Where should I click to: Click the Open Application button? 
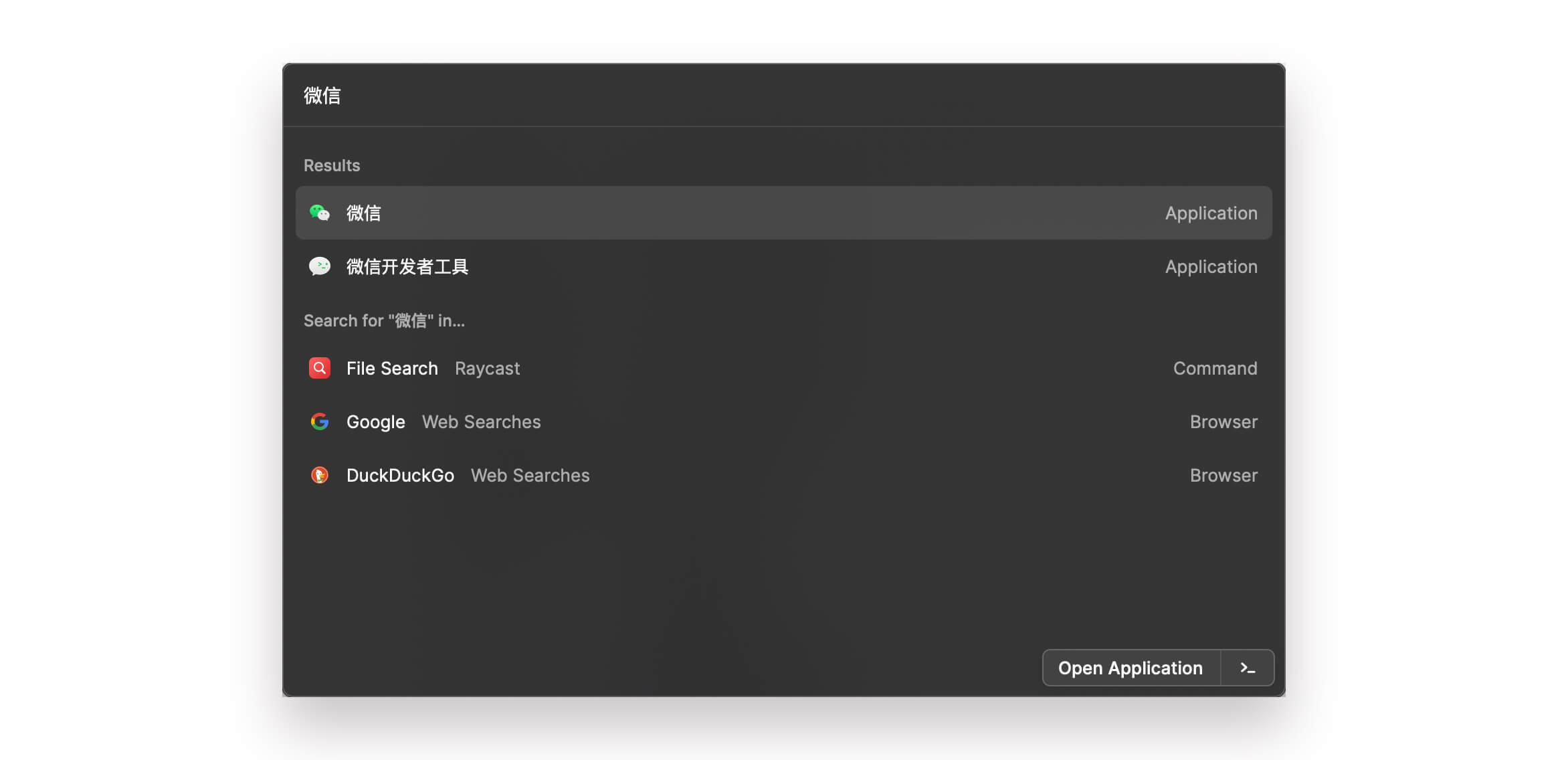click(x=1131, y=668)
